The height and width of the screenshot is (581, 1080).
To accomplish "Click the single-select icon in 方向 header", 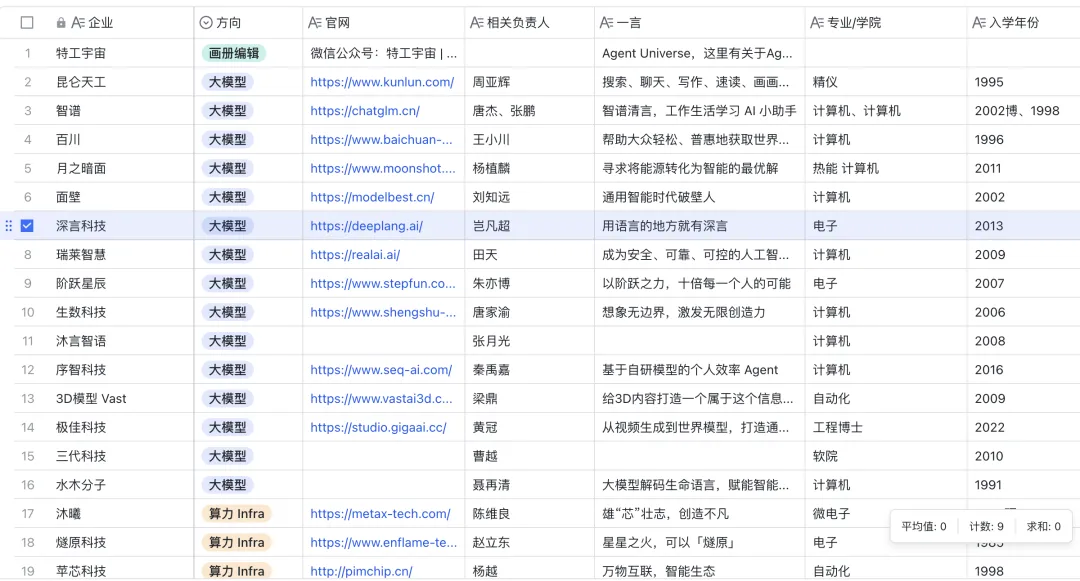I will click(x=206, y=23).
